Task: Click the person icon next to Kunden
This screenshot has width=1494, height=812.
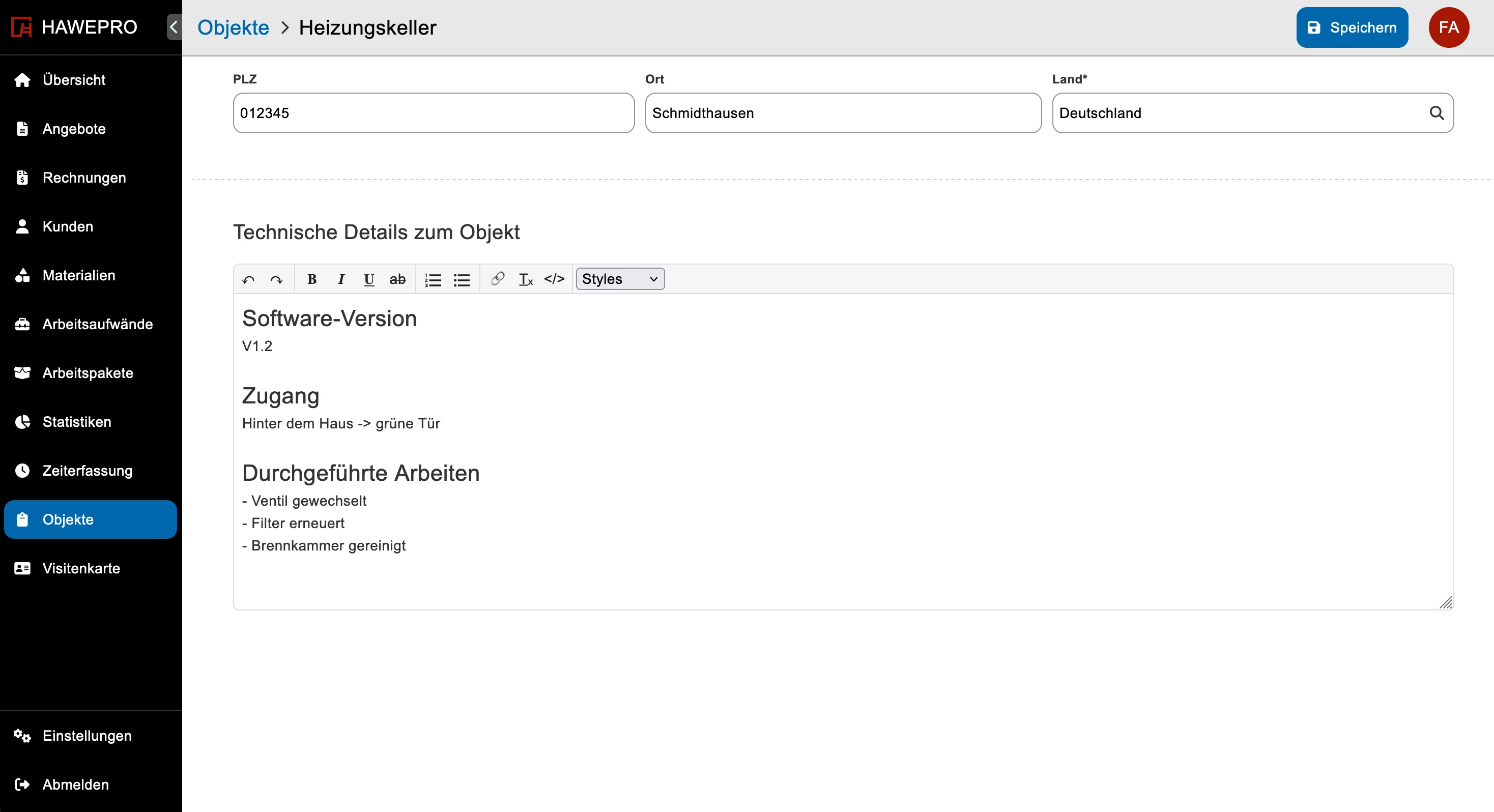Action: click(x=22, y=227)
